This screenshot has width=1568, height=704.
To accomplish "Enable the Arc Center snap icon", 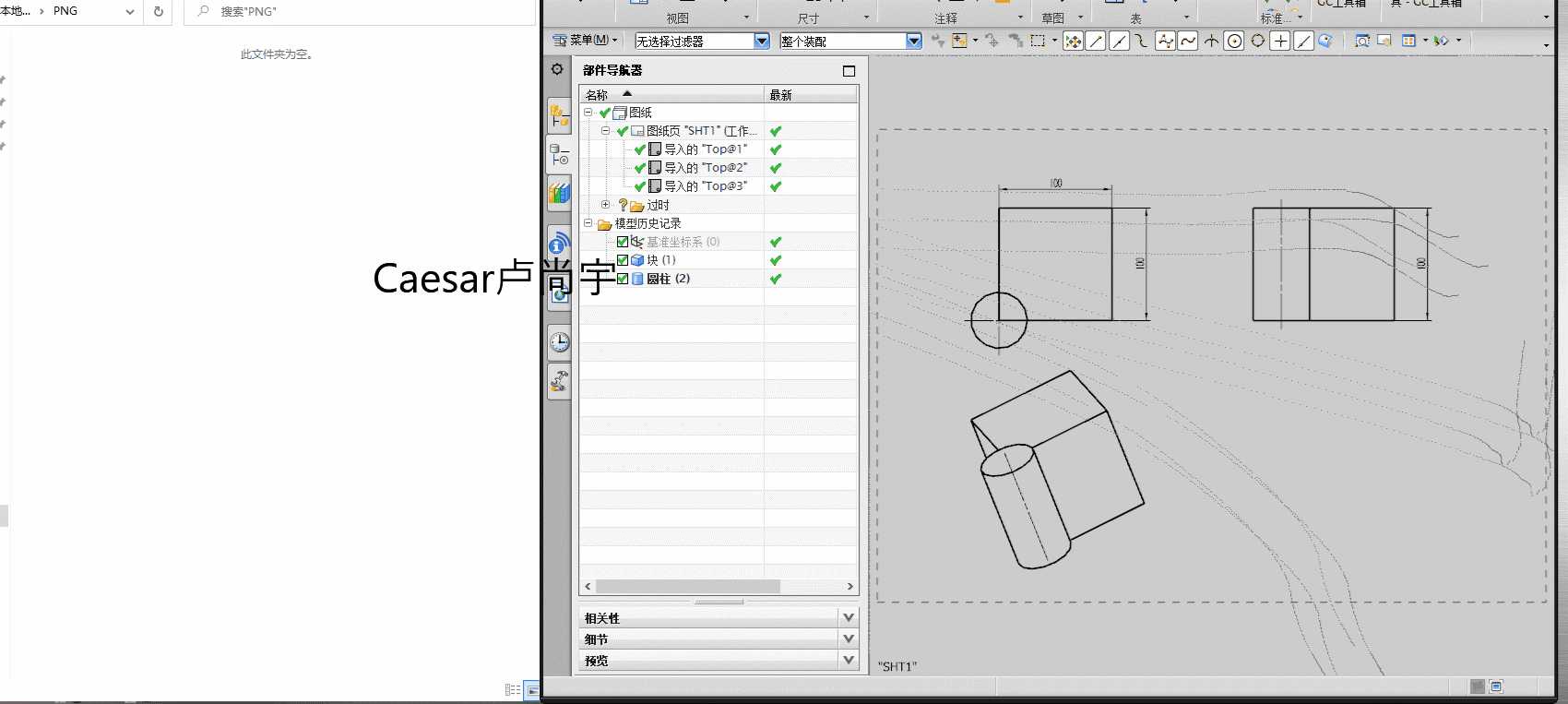I will point(1234,41).
